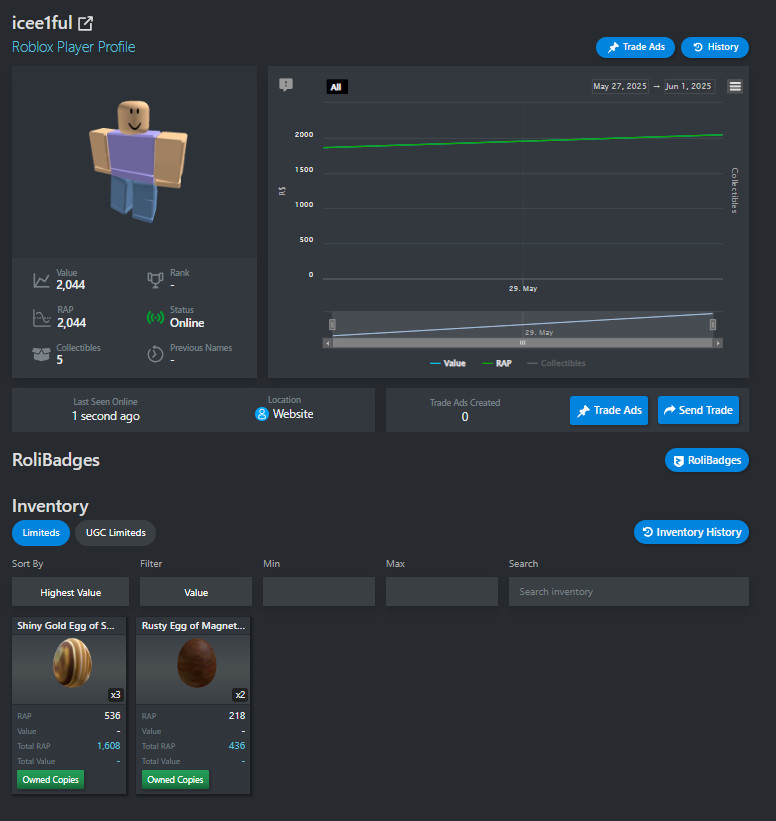
Task: Click the Max value input field
Action: (442, 592)
